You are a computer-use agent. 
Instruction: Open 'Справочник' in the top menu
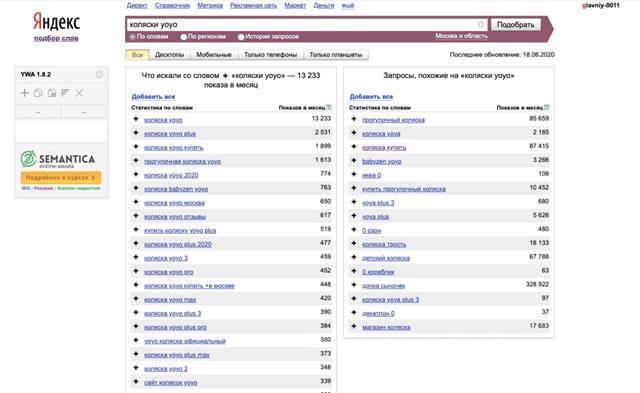pos(172,5)
